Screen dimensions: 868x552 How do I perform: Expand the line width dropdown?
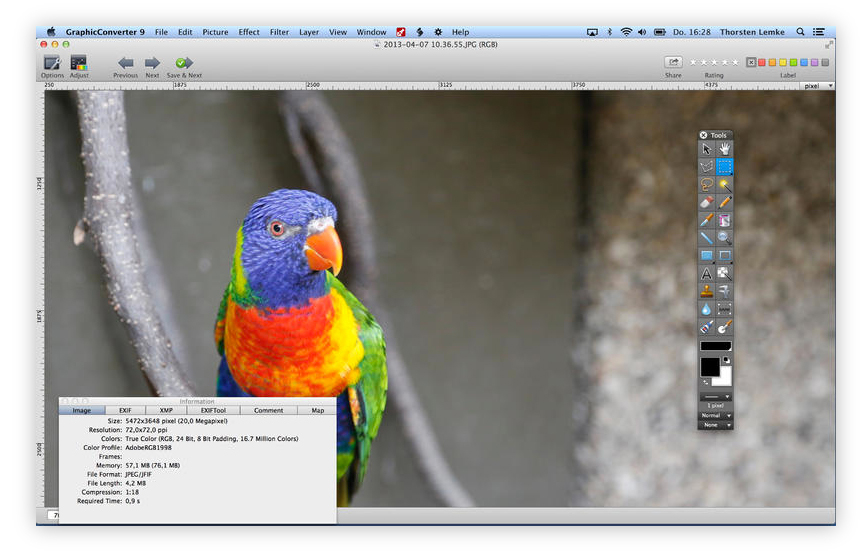(714, 397)
